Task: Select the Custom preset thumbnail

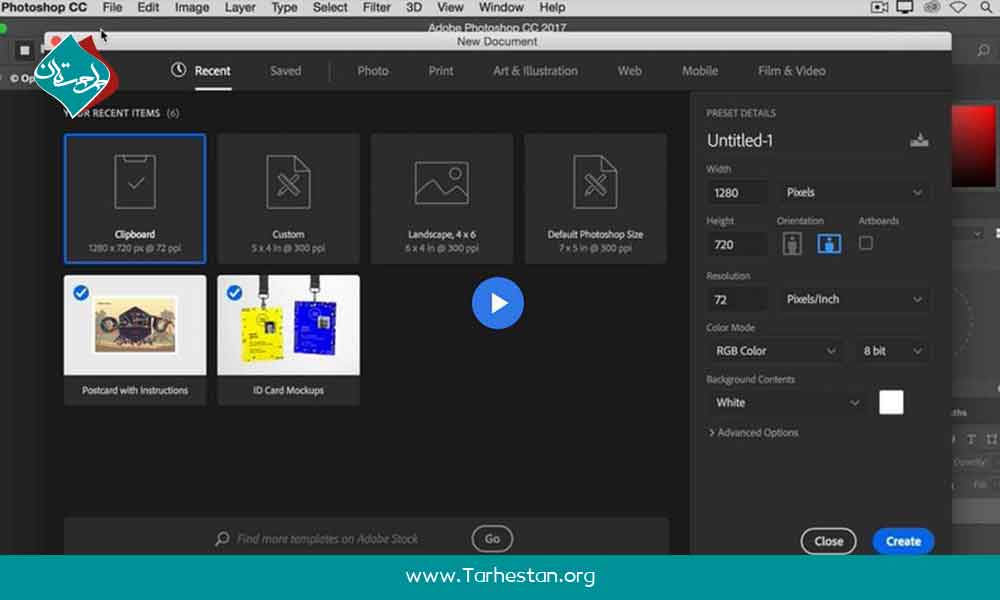Action: (288, 198)
